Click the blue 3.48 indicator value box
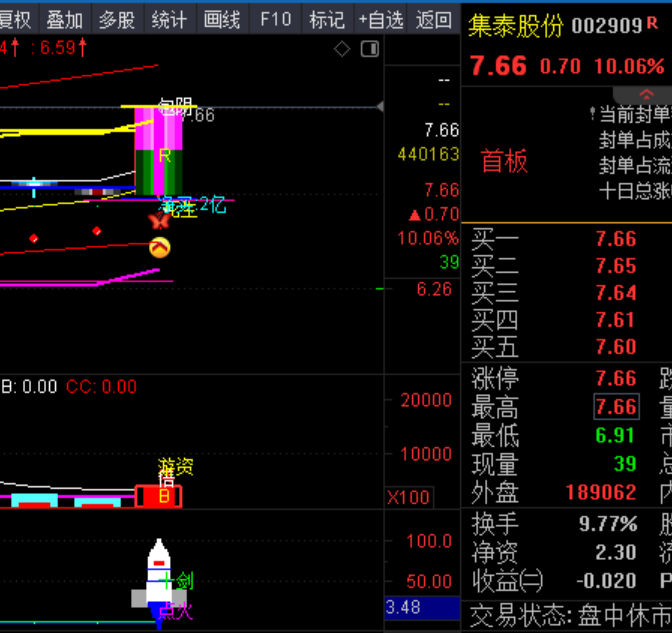672x633 pixels. [x=422, y=607]
